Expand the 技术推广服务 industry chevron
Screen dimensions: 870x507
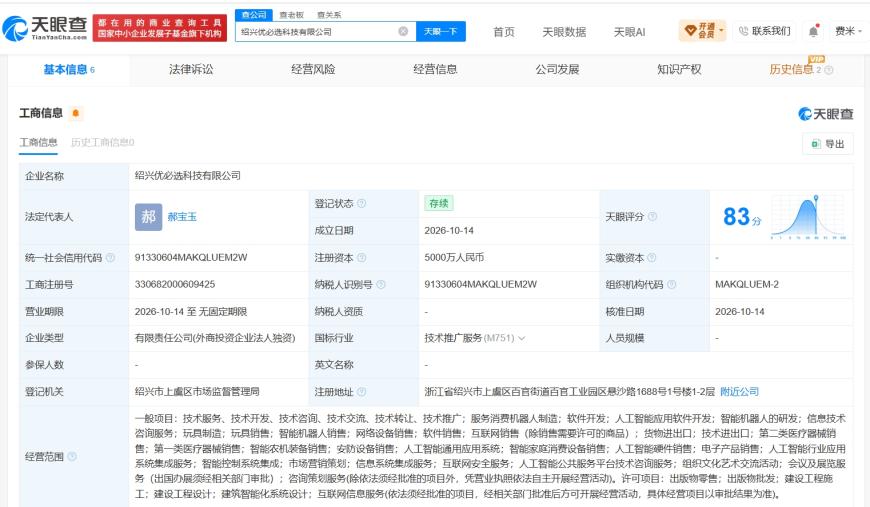coord(522,338)
